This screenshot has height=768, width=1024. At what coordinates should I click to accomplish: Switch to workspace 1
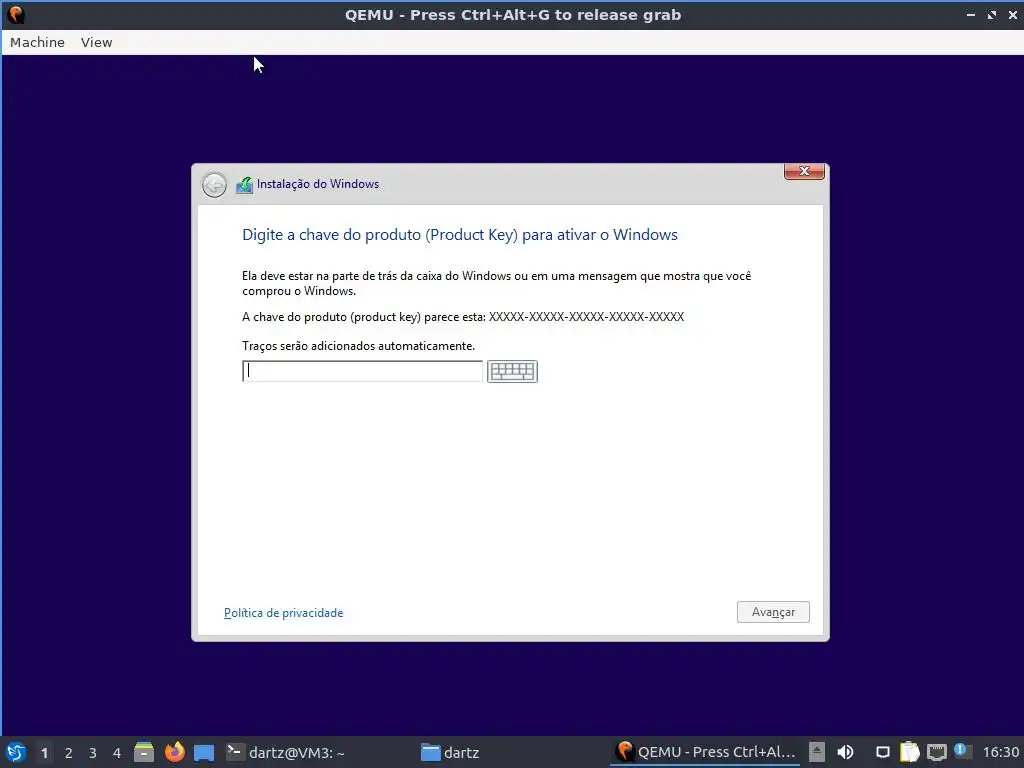(x=44, y=753)
